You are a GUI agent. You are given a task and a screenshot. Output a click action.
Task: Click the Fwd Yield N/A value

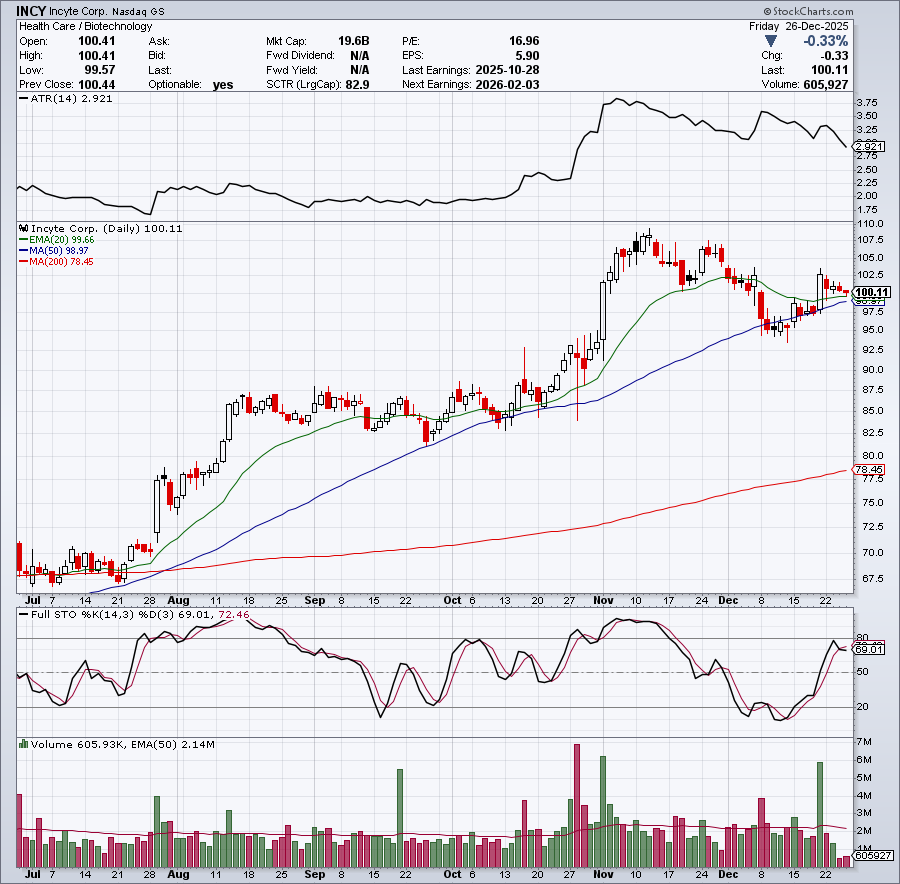click(x=360, y=70)
